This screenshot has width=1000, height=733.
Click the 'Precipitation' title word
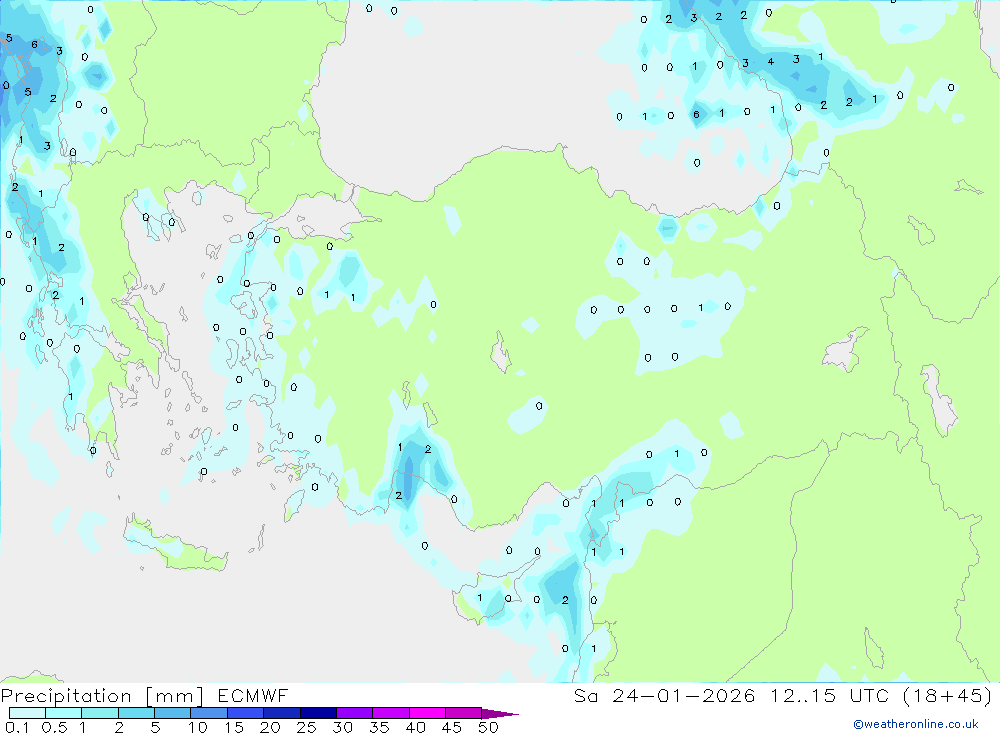coord(66,696)
